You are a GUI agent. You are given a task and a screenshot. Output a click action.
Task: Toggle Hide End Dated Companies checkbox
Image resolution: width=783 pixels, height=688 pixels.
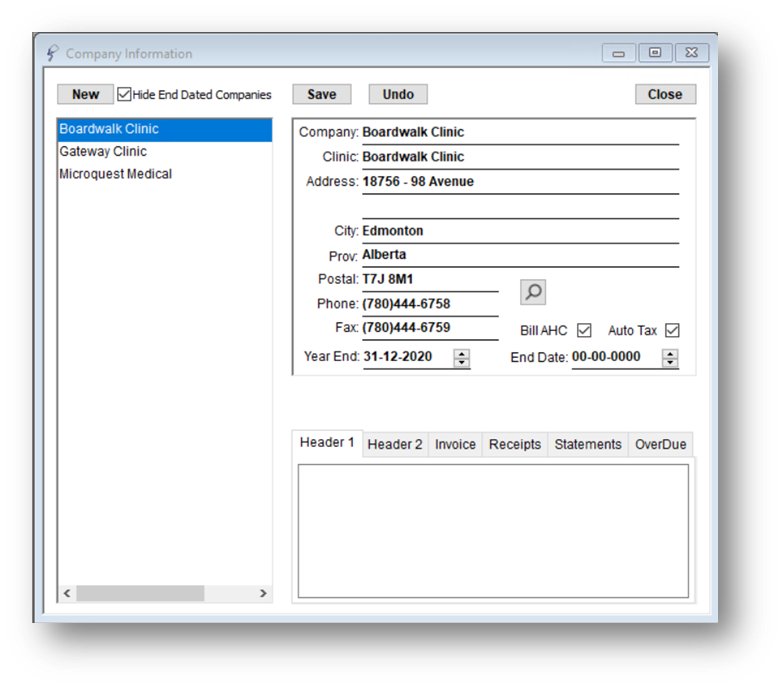[x=124, y=94]
